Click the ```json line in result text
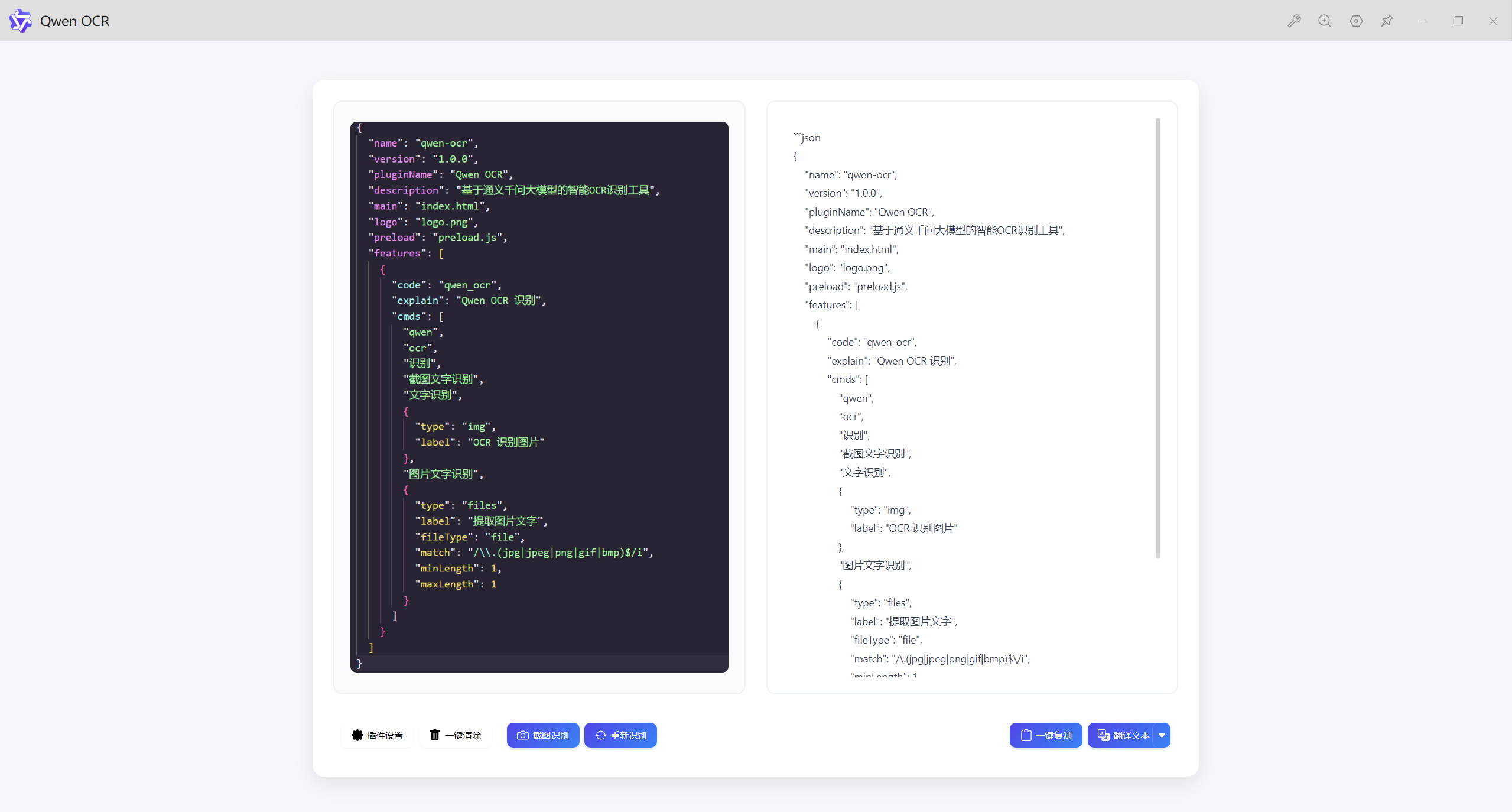 pos(807,138)
